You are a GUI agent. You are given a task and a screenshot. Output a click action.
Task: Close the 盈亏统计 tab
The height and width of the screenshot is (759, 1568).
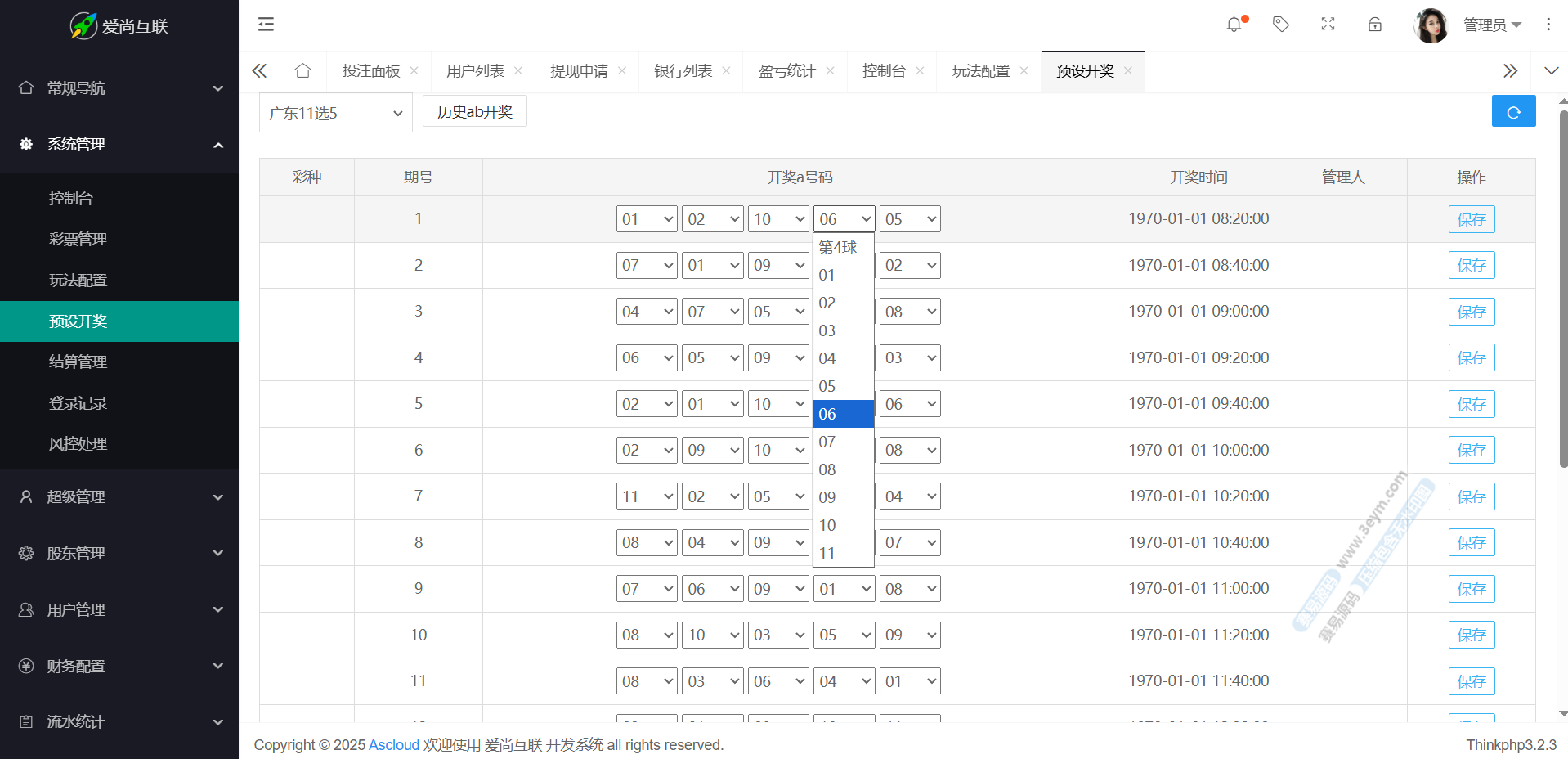[830, 71]
